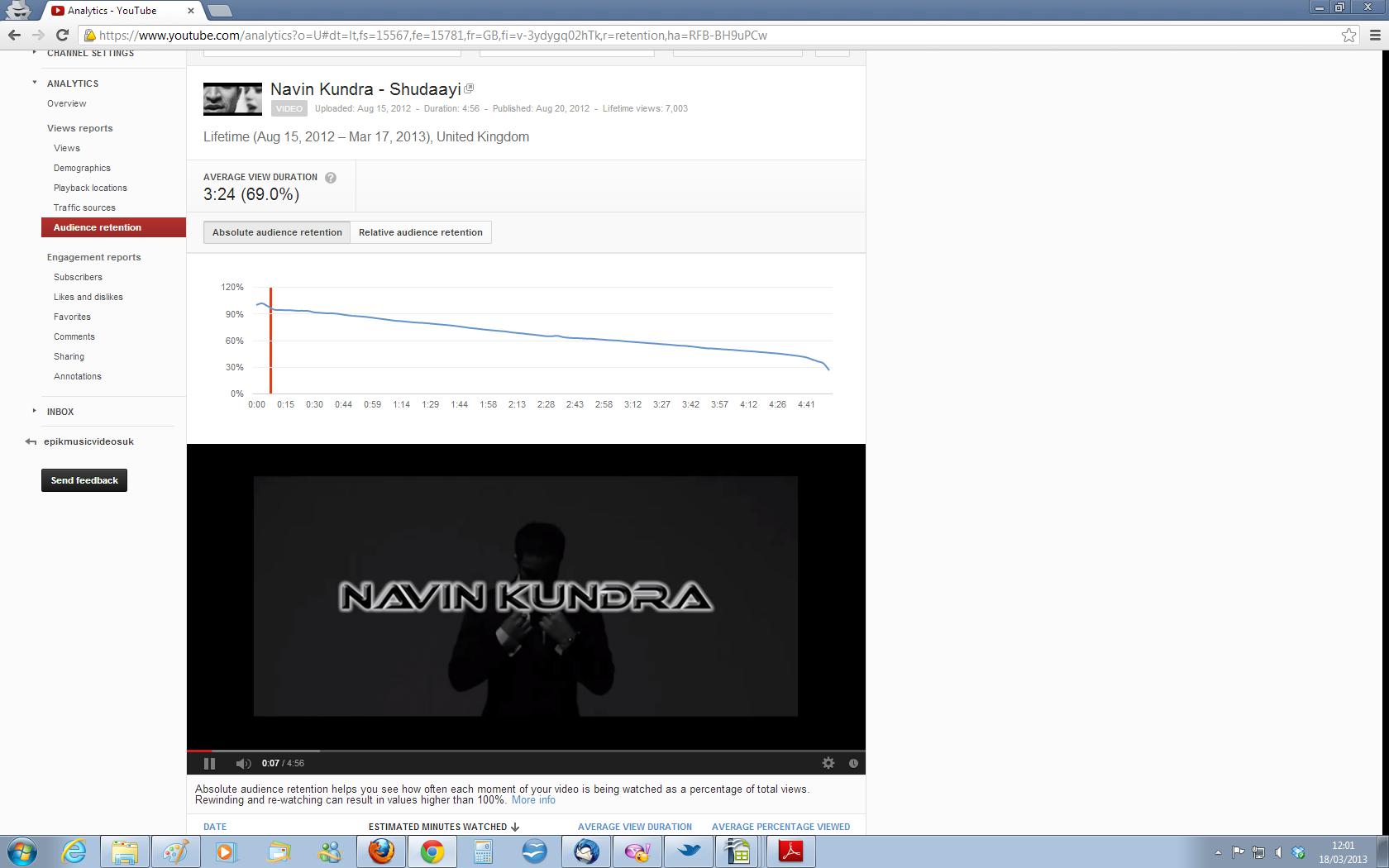Open Calculator from taskbar

tap(483, 851)
